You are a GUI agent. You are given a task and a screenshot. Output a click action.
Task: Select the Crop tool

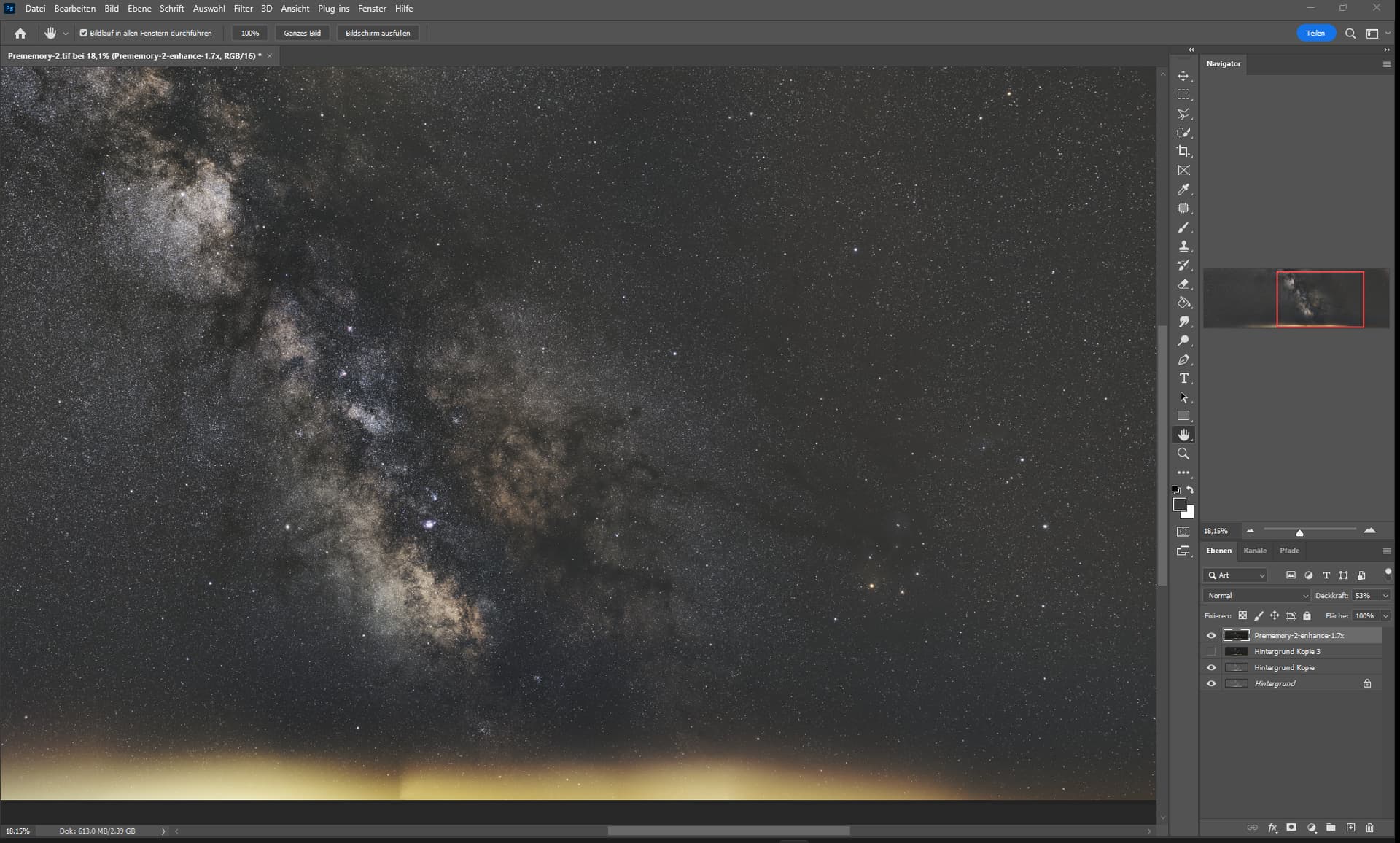1183,151
